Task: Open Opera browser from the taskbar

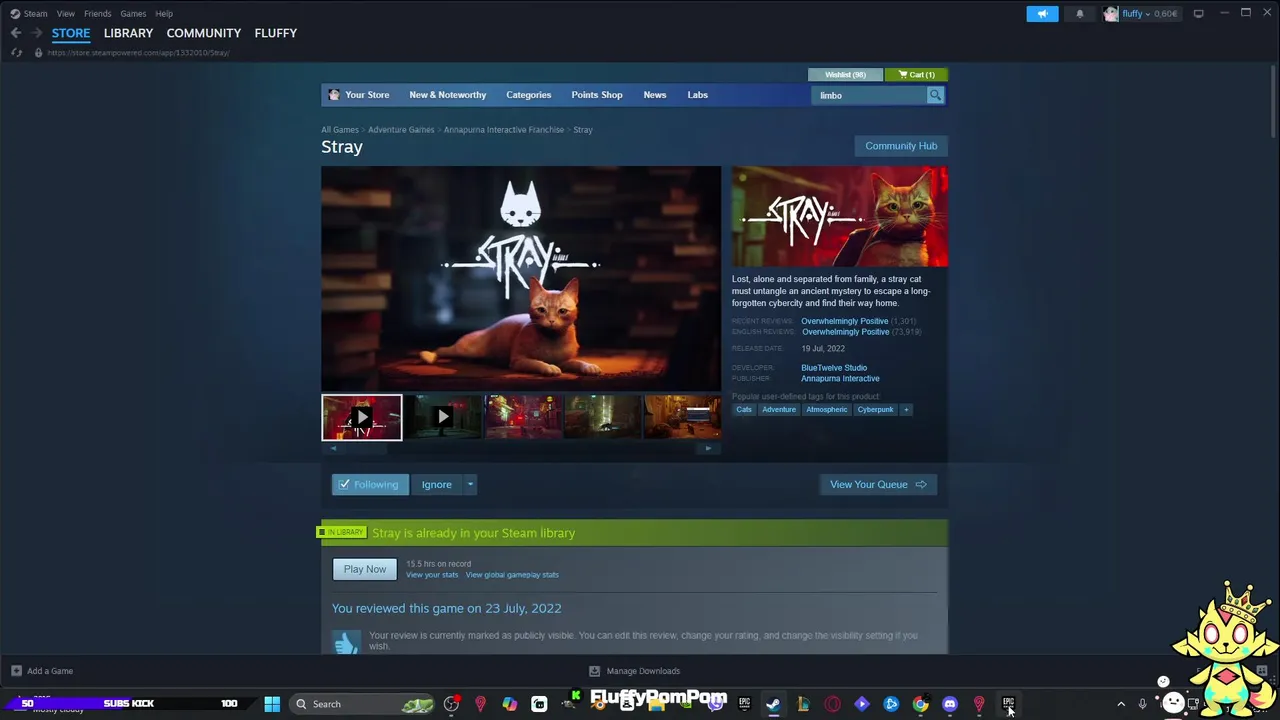Action: click(832, 704)
